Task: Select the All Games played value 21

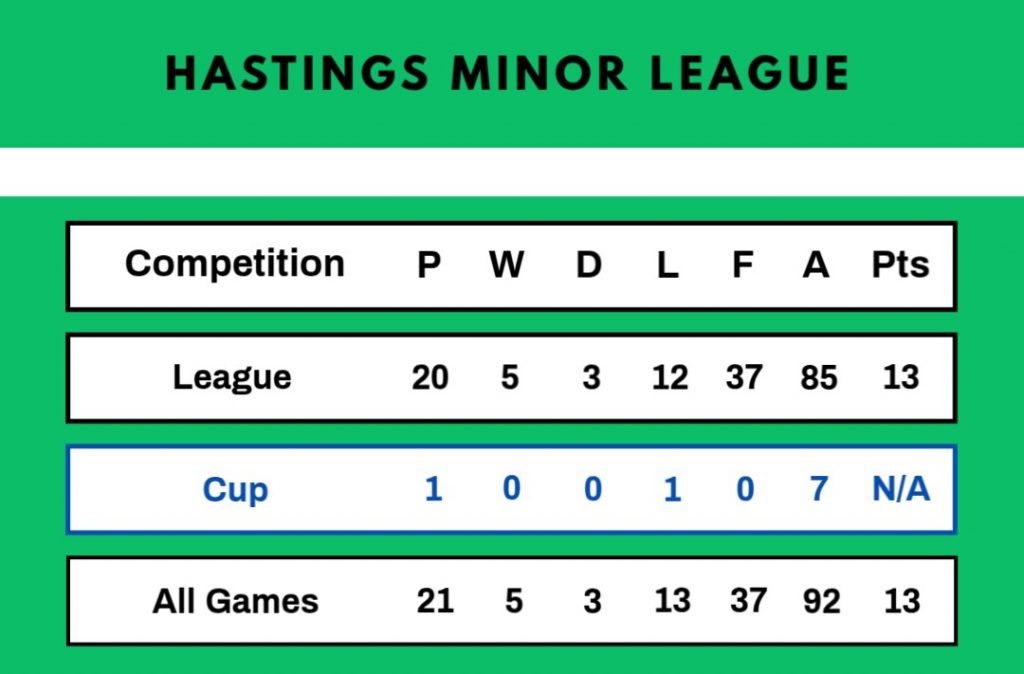Action: pos(434,601)
